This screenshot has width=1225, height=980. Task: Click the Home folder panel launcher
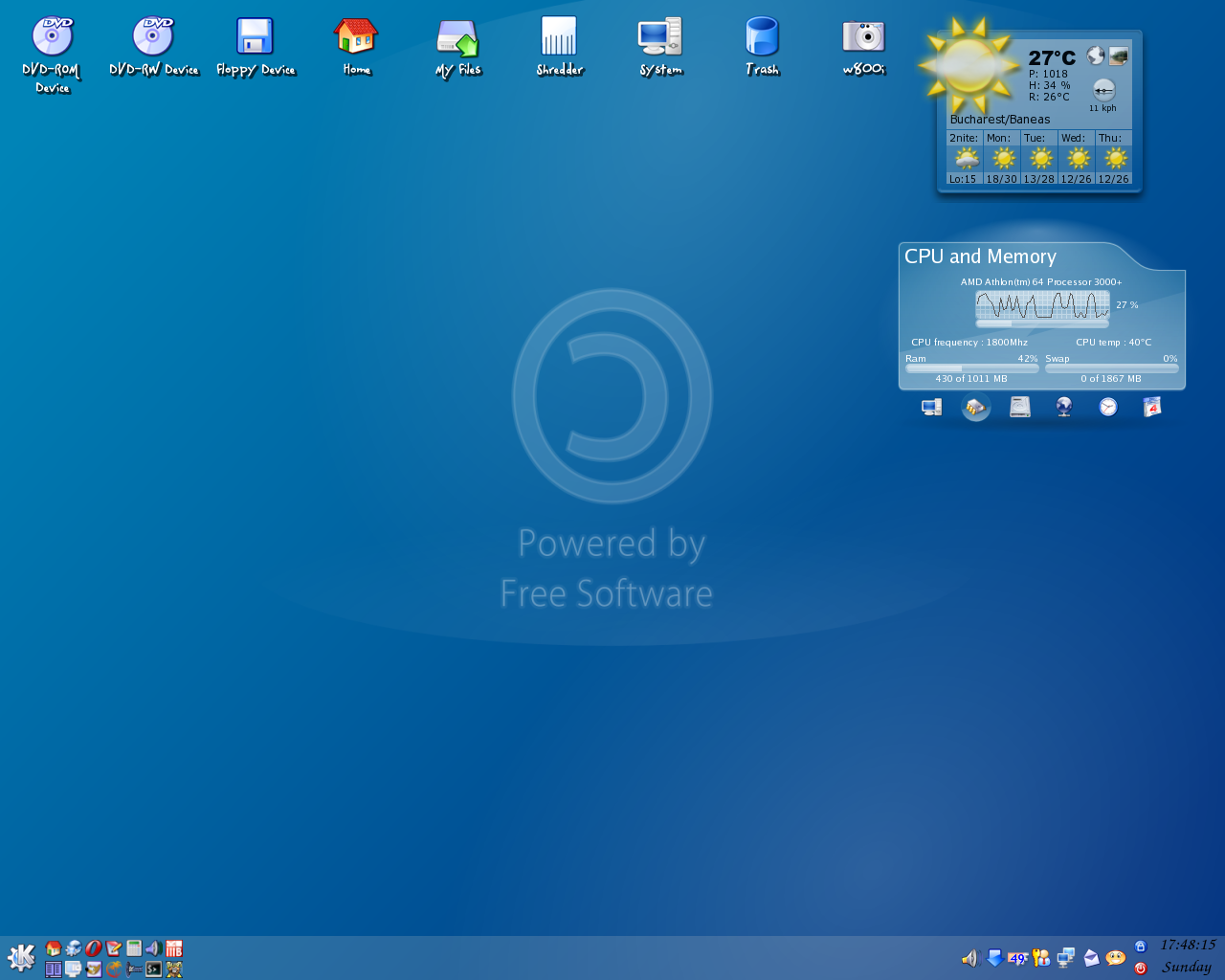click(x=54, y=948)
